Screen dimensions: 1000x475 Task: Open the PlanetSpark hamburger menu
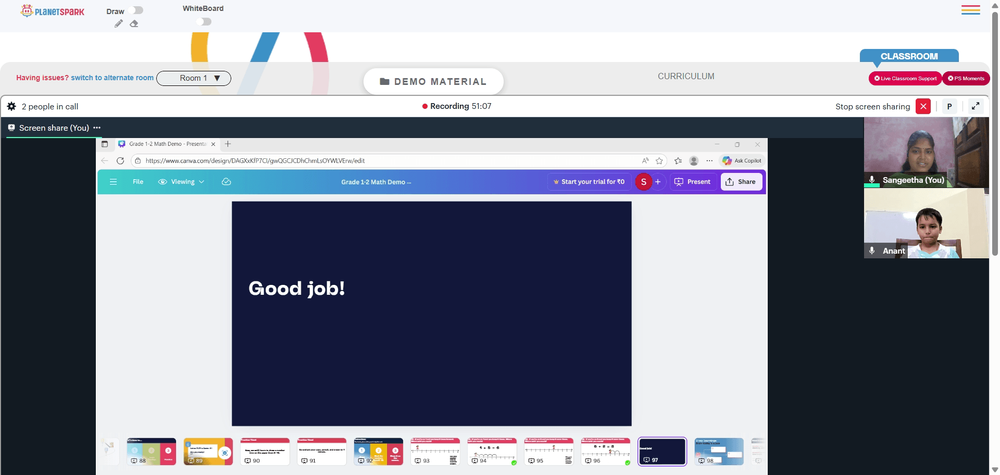pyautogui.click(x=971, y=10)
